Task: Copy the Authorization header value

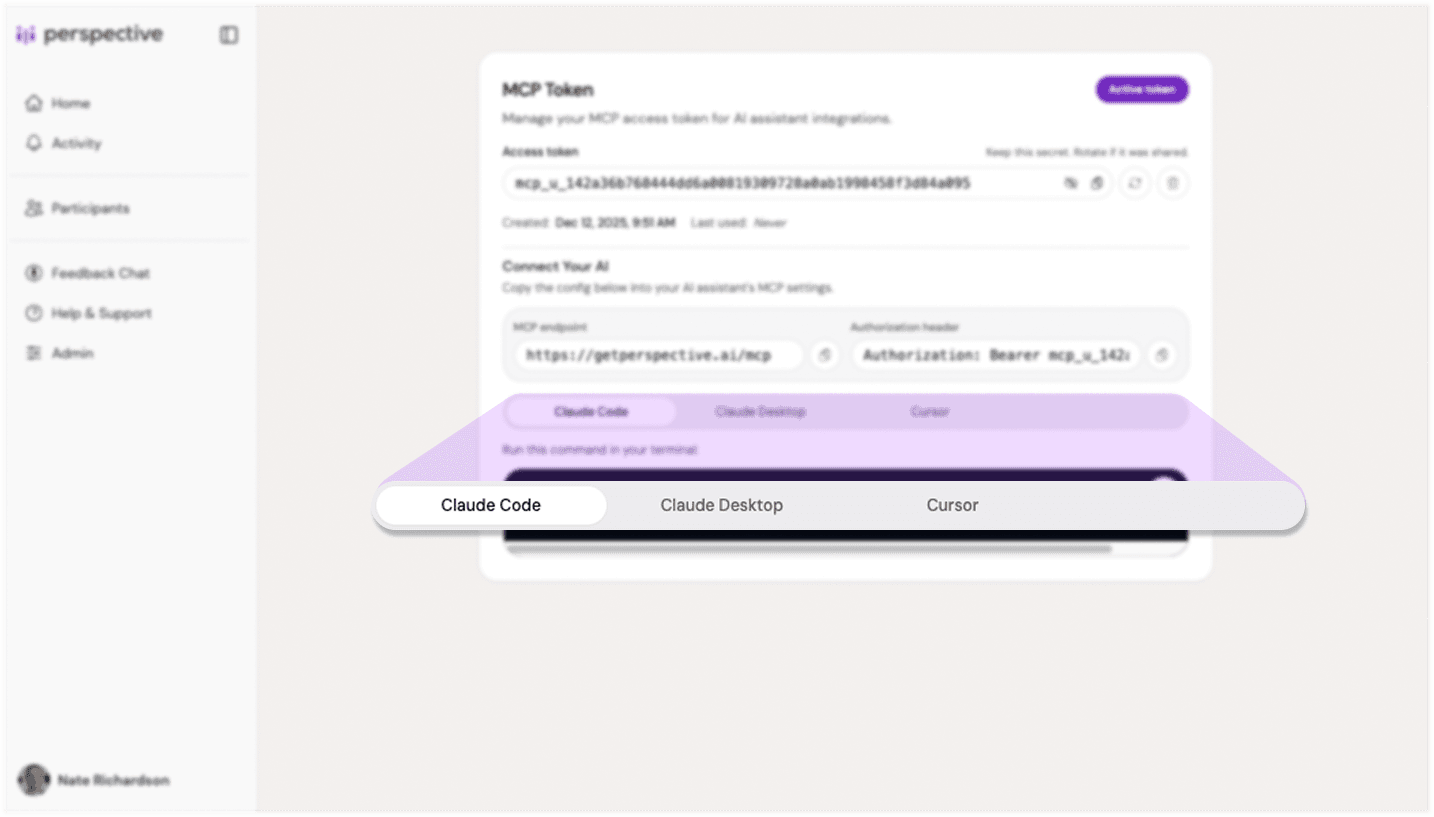Action: point(1161,355)
